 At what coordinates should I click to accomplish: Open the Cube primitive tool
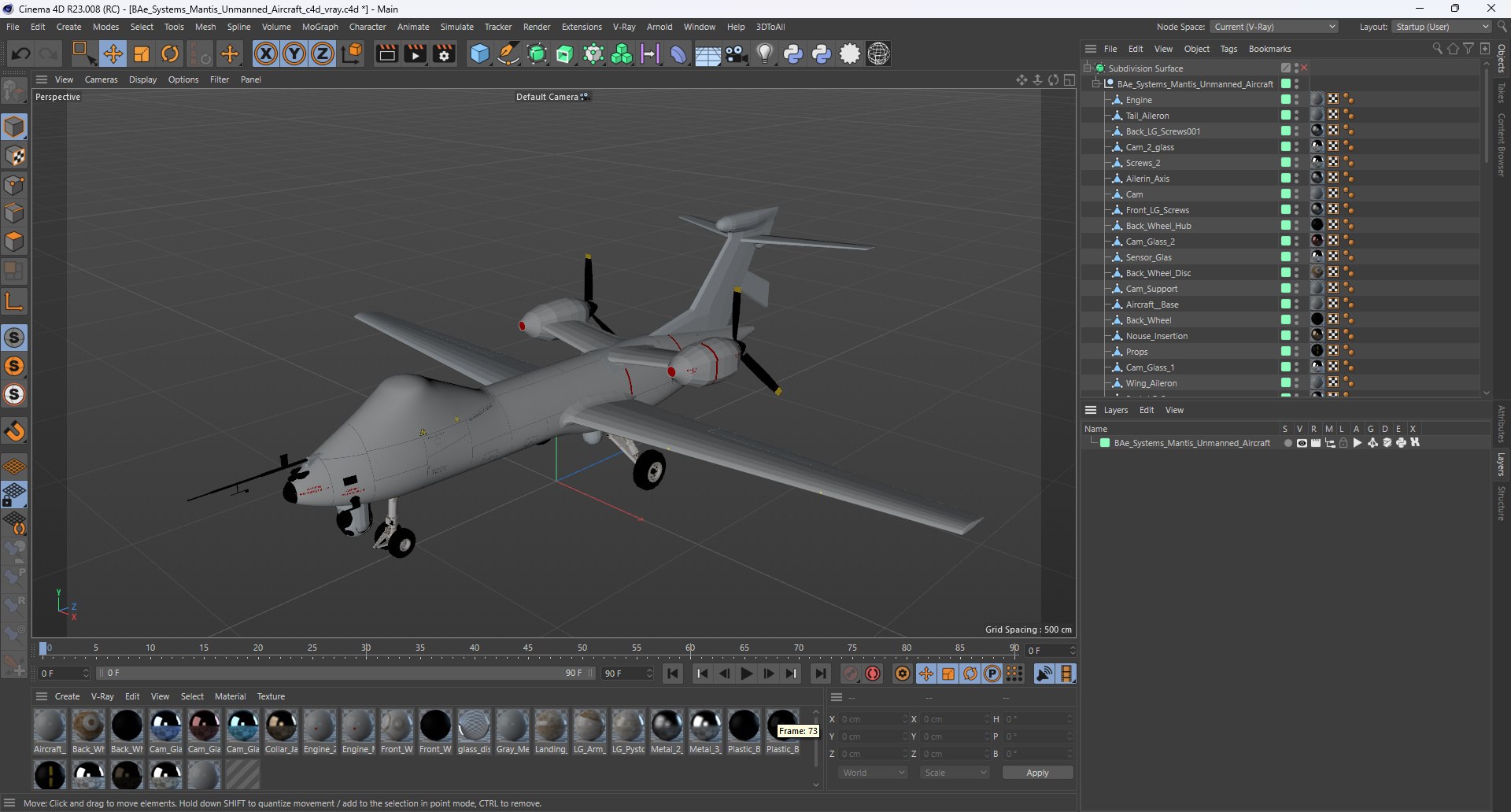pyautogui.click(x=479, y=54)
